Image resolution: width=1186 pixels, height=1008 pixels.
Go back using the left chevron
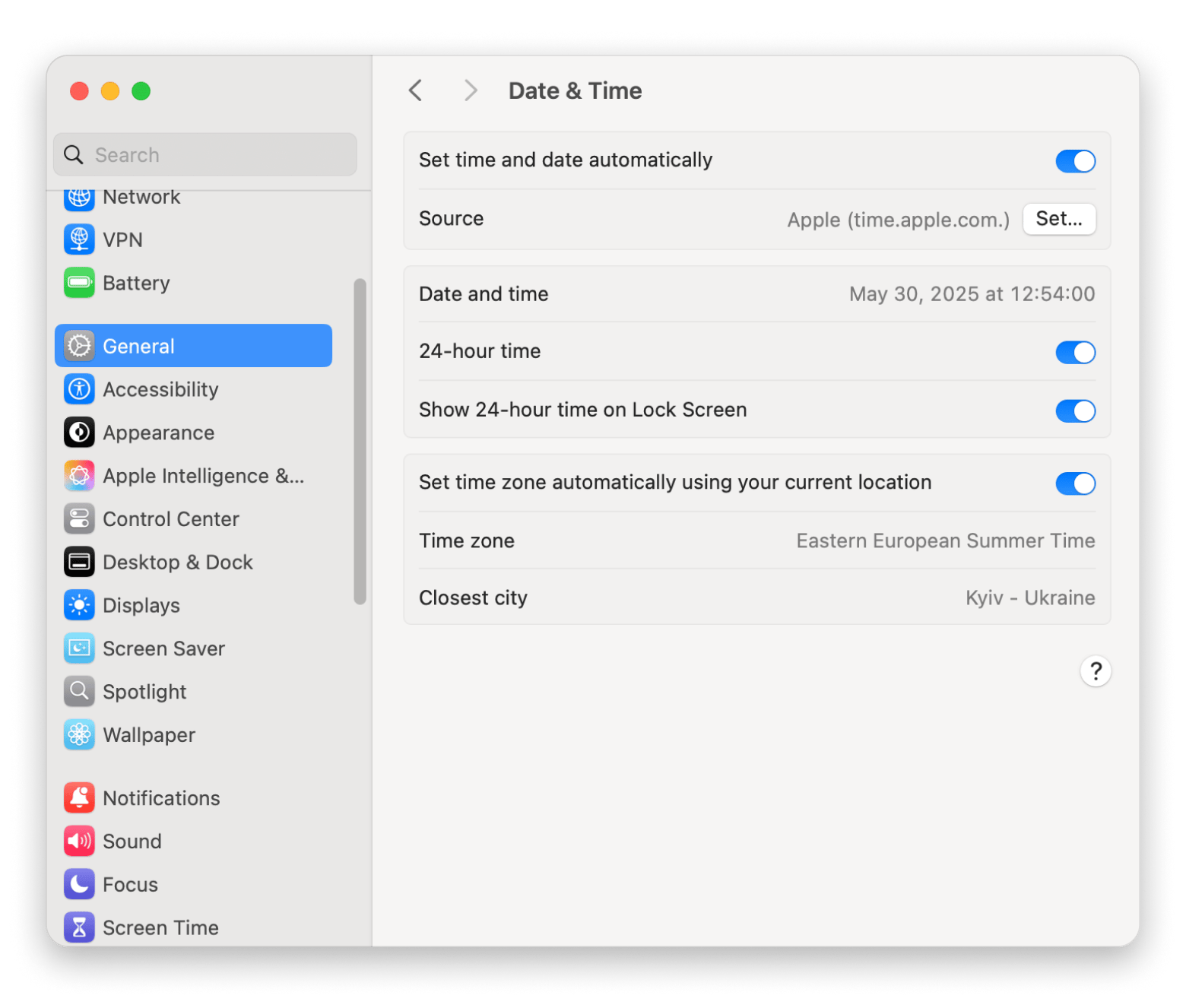coord(415,90)
